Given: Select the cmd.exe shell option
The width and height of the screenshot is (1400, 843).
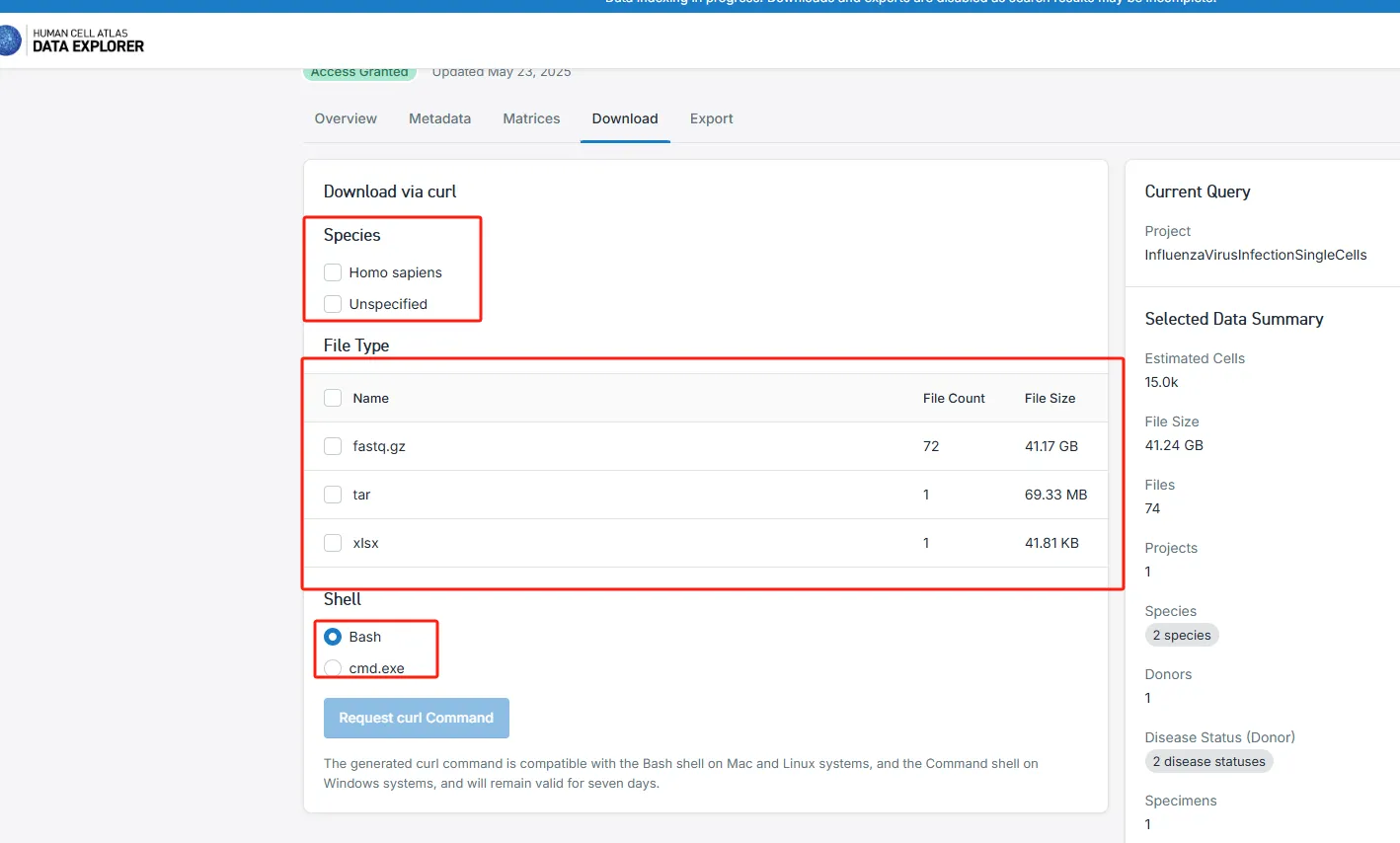Looking at the screenshot, I should point(333,668).
